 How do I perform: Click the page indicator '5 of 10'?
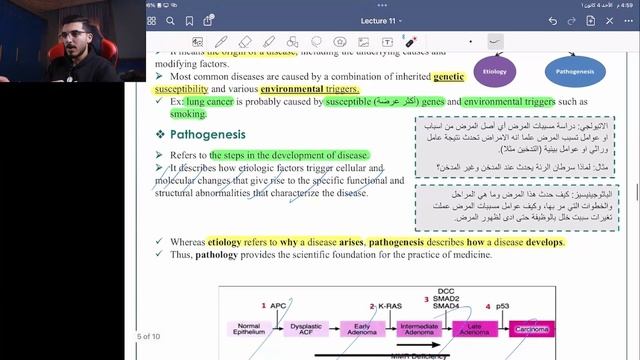(148, 336)
